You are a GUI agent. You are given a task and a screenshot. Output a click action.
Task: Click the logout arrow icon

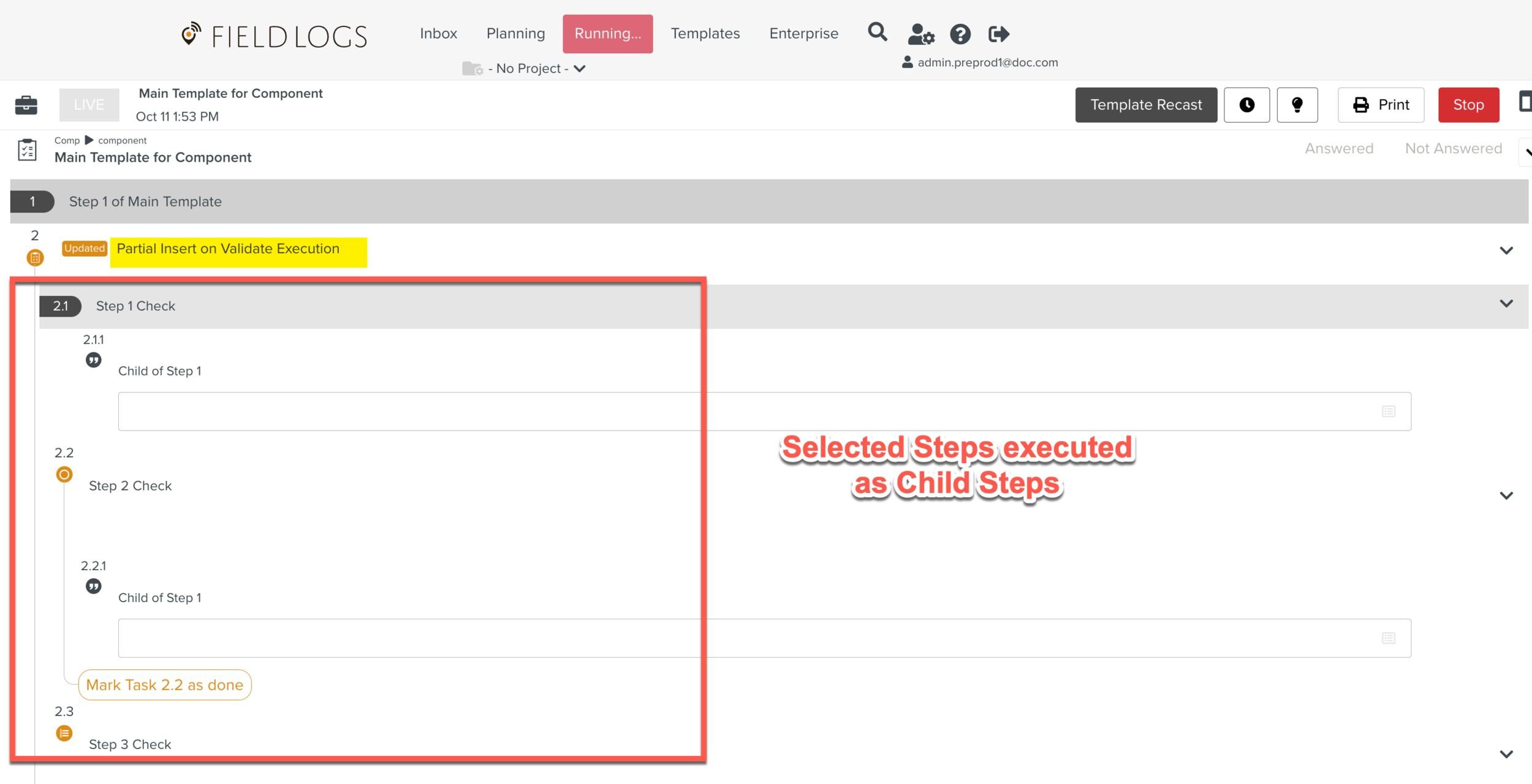coord(998,34)
